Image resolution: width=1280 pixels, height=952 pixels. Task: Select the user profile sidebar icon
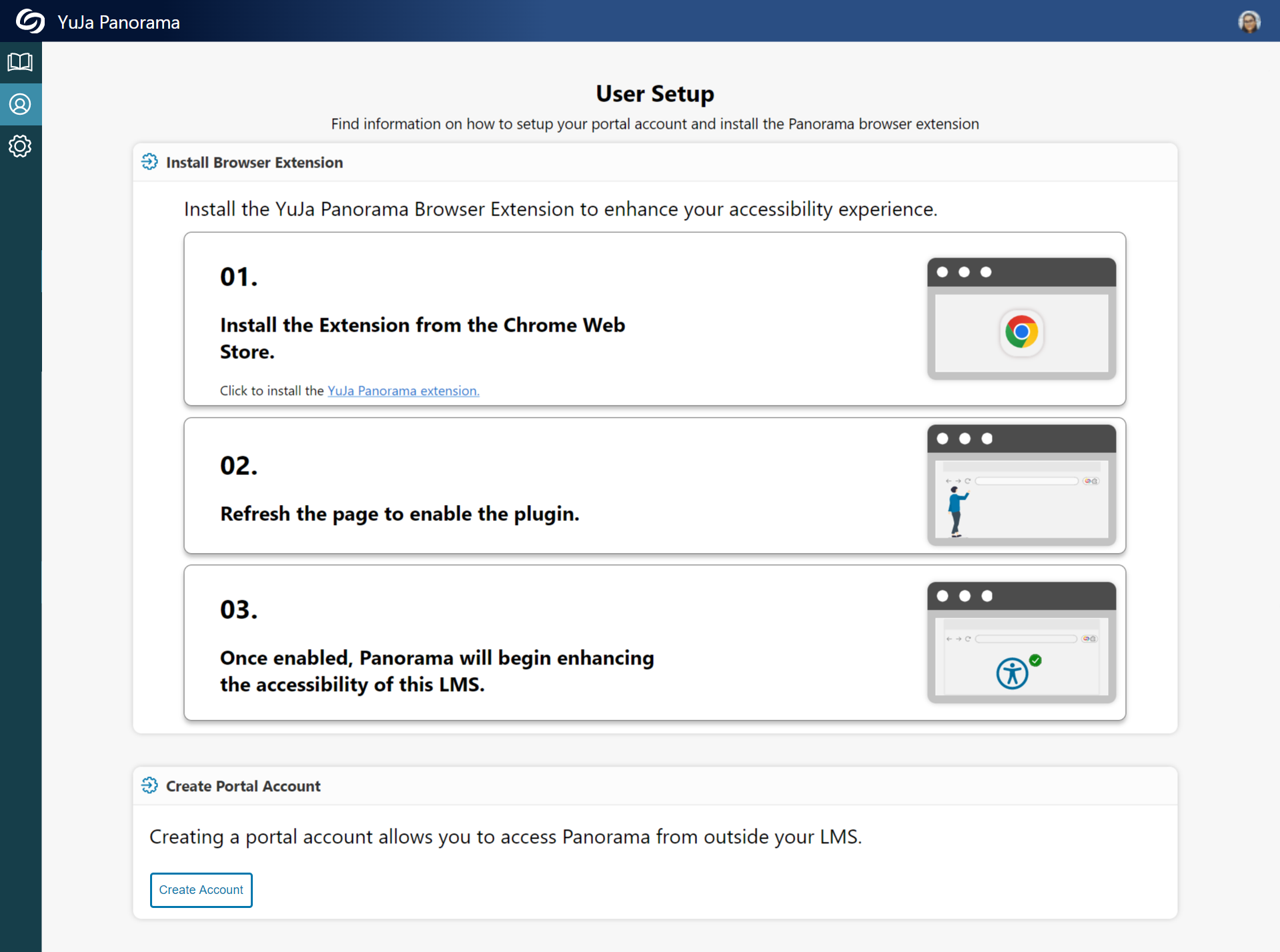[x=20, y=105]
